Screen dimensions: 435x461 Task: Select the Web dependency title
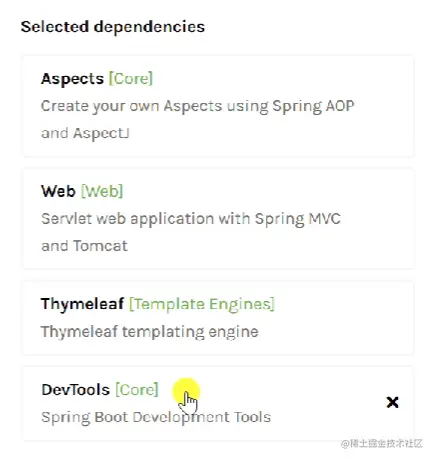click(58, 191)
